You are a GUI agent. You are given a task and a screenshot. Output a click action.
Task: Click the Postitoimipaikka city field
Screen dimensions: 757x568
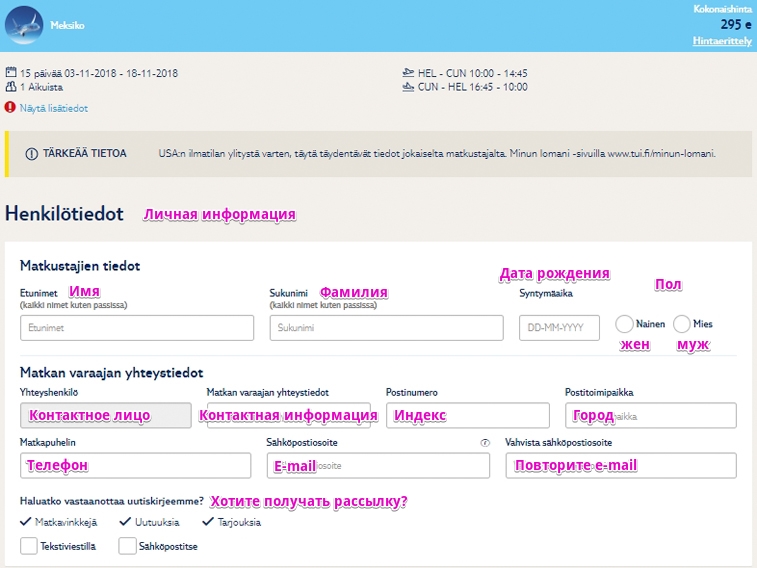coord(651,416)
